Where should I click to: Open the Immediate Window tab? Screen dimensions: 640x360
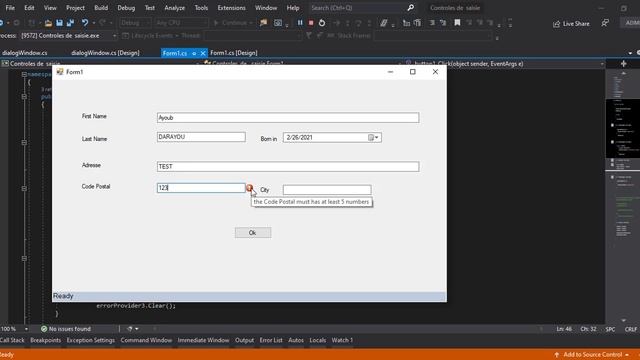click(x=203, y=340)
